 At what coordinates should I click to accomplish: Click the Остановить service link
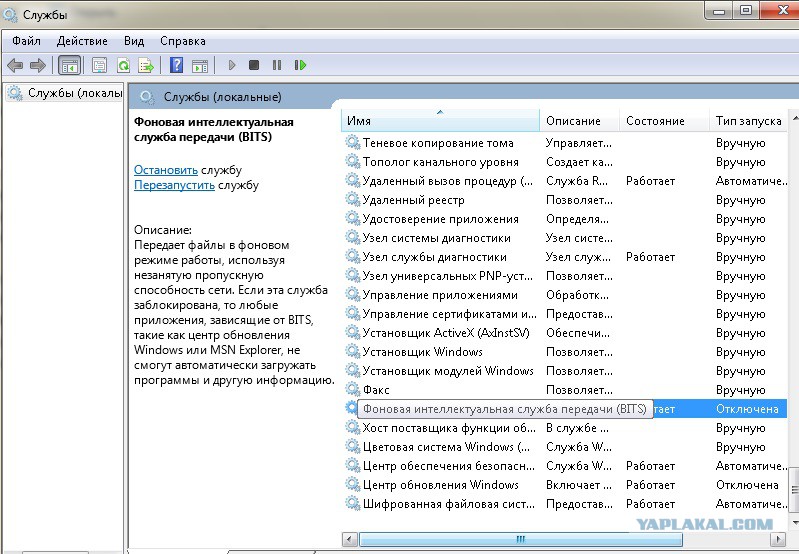[166, 170]
